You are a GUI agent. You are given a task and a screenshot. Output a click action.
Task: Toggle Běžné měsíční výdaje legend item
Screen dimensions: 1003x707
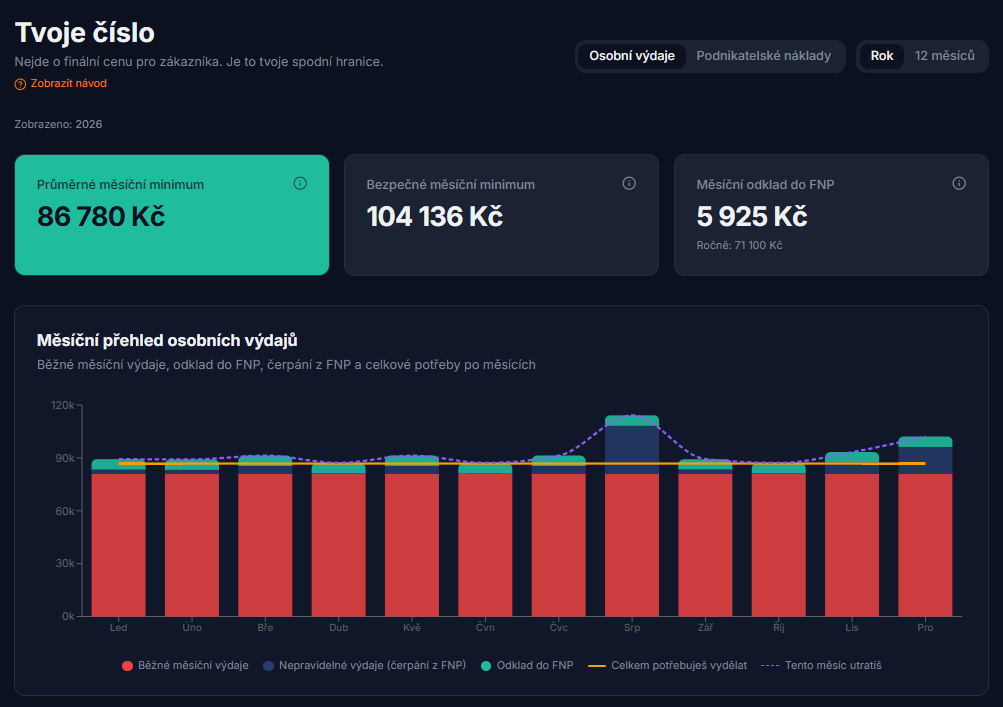[x=185, y=665]
